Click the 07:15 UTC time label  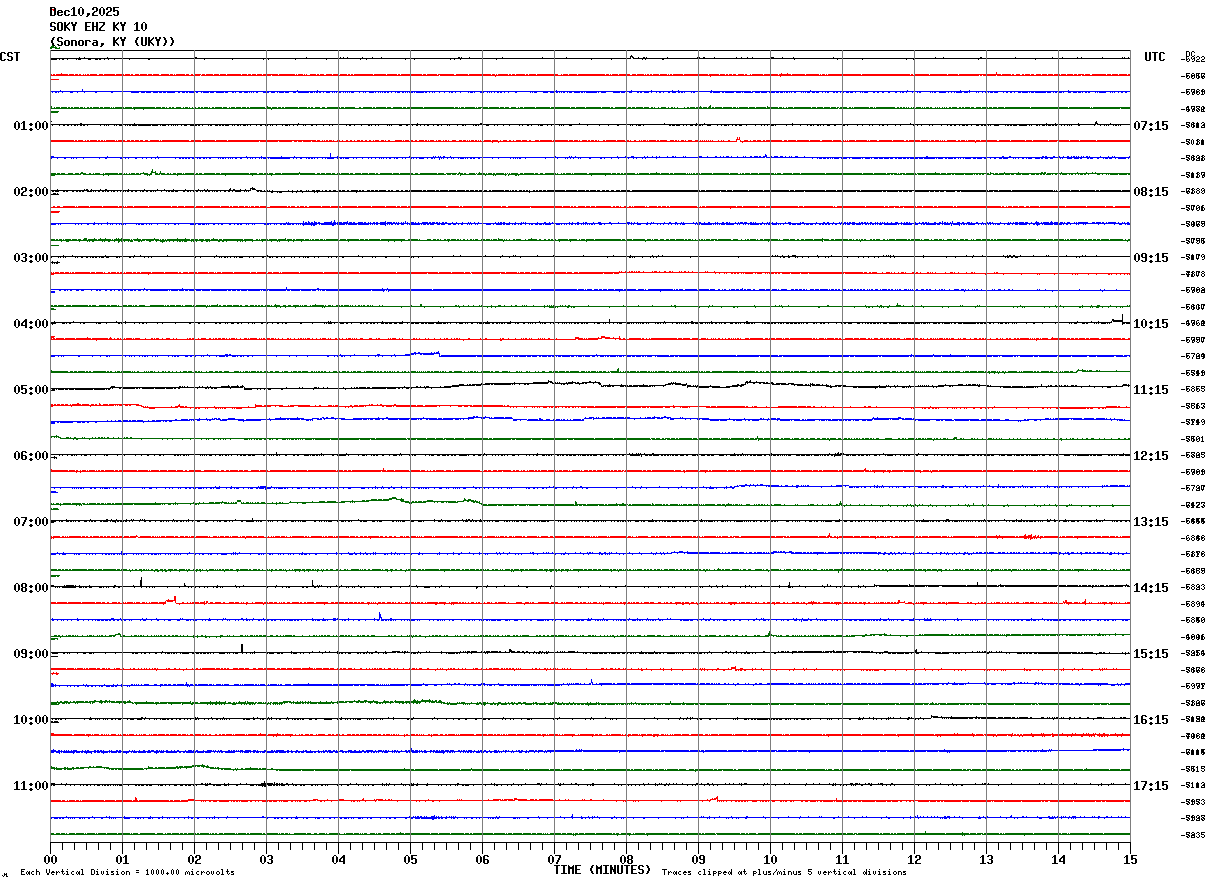[x=1151, y=126]
